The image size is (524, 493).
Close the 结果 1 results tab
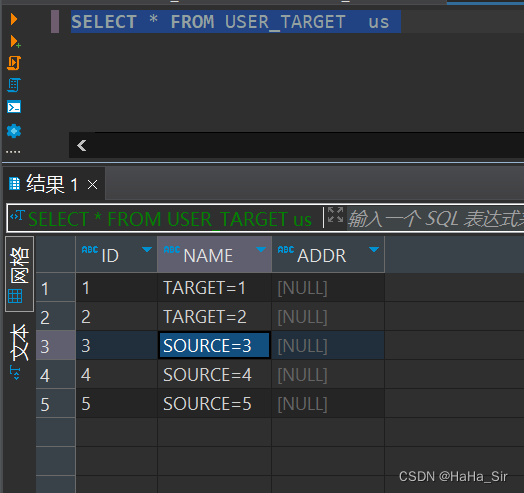93,184
